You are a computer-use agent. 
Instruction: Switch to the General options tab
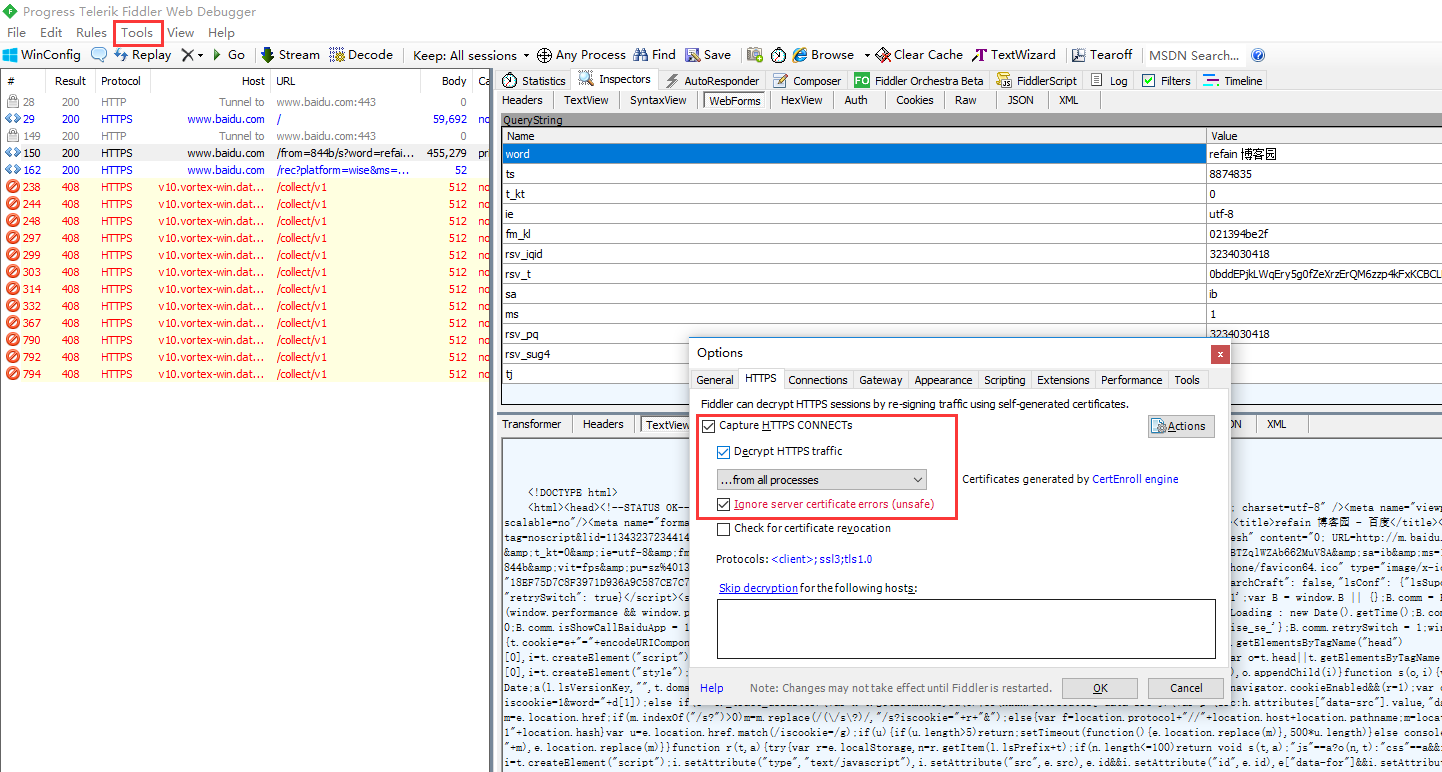pos(715,380)
